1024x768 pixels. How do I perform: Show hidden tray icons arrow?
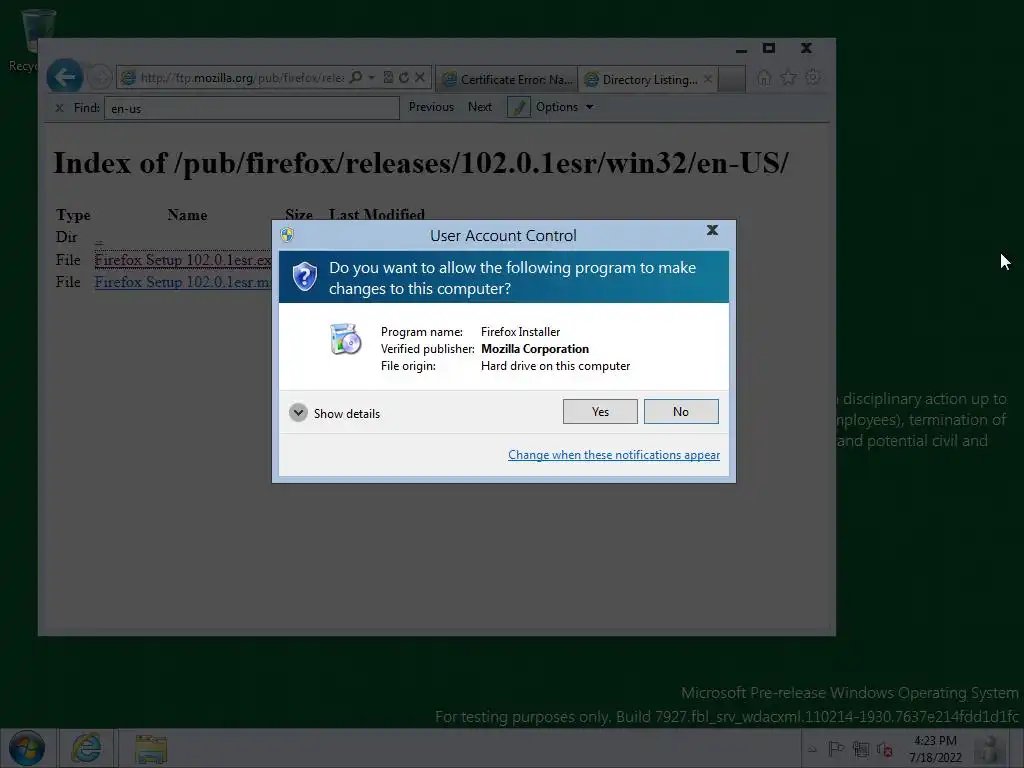(x=812, y=749)
